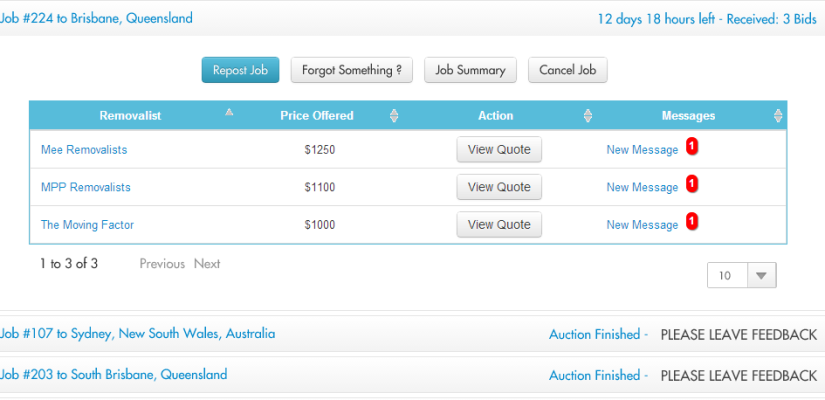Click the Messages column header
The image size is (825, 400).
688,116
